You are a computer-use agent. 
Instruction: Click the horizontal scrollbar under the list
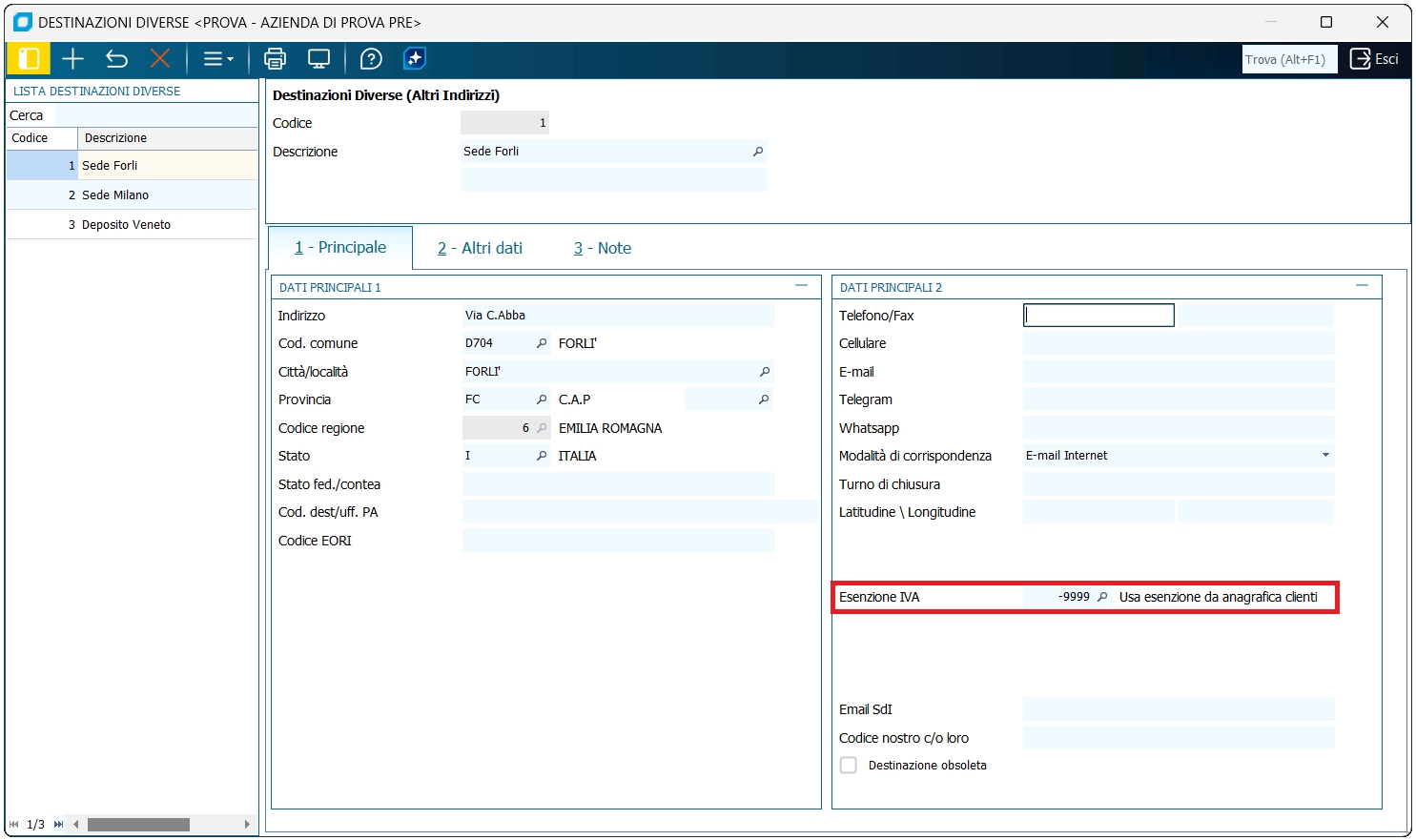138,825
